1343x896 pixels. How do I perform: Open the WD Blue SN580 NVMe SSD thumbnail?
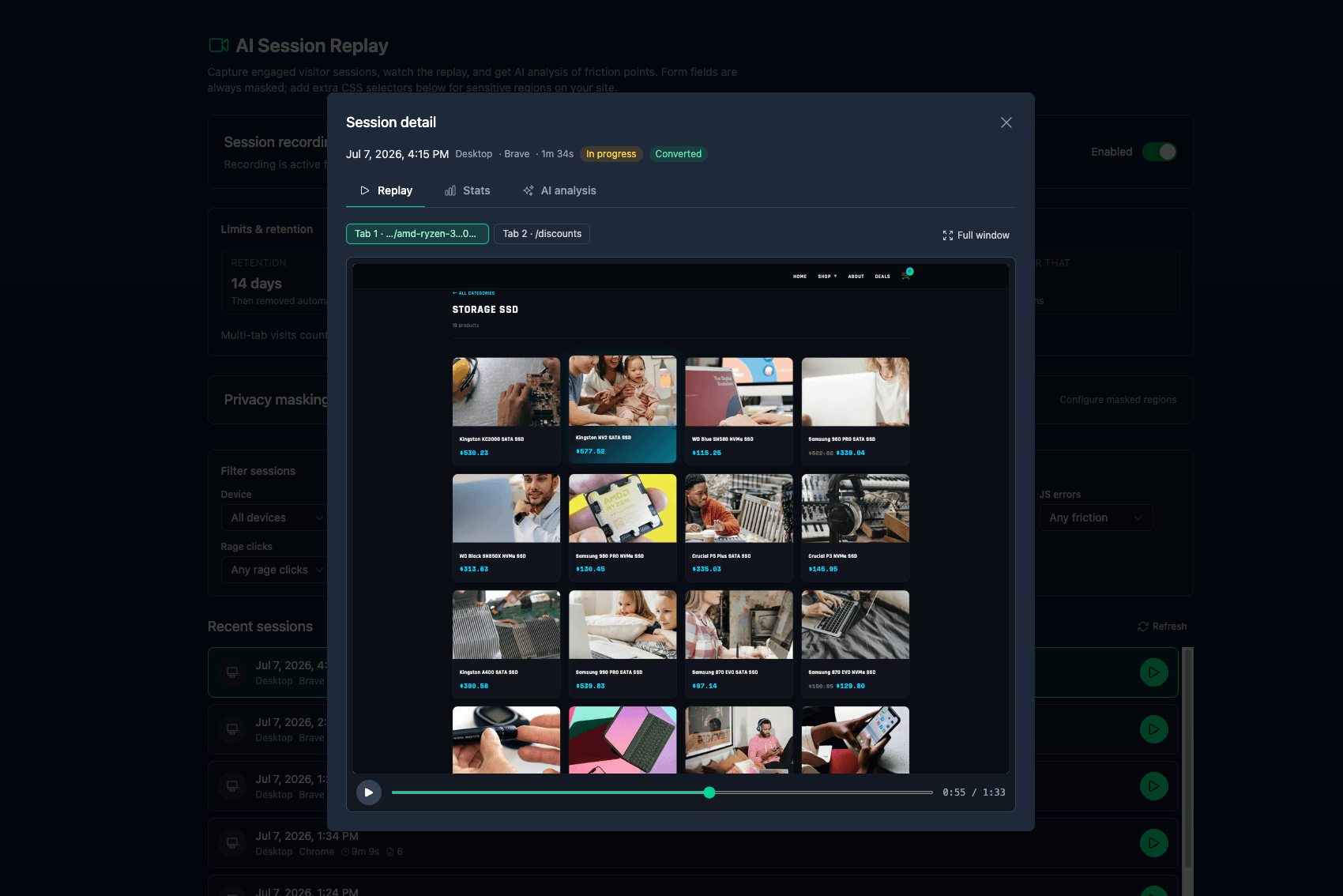coord(739,392)
